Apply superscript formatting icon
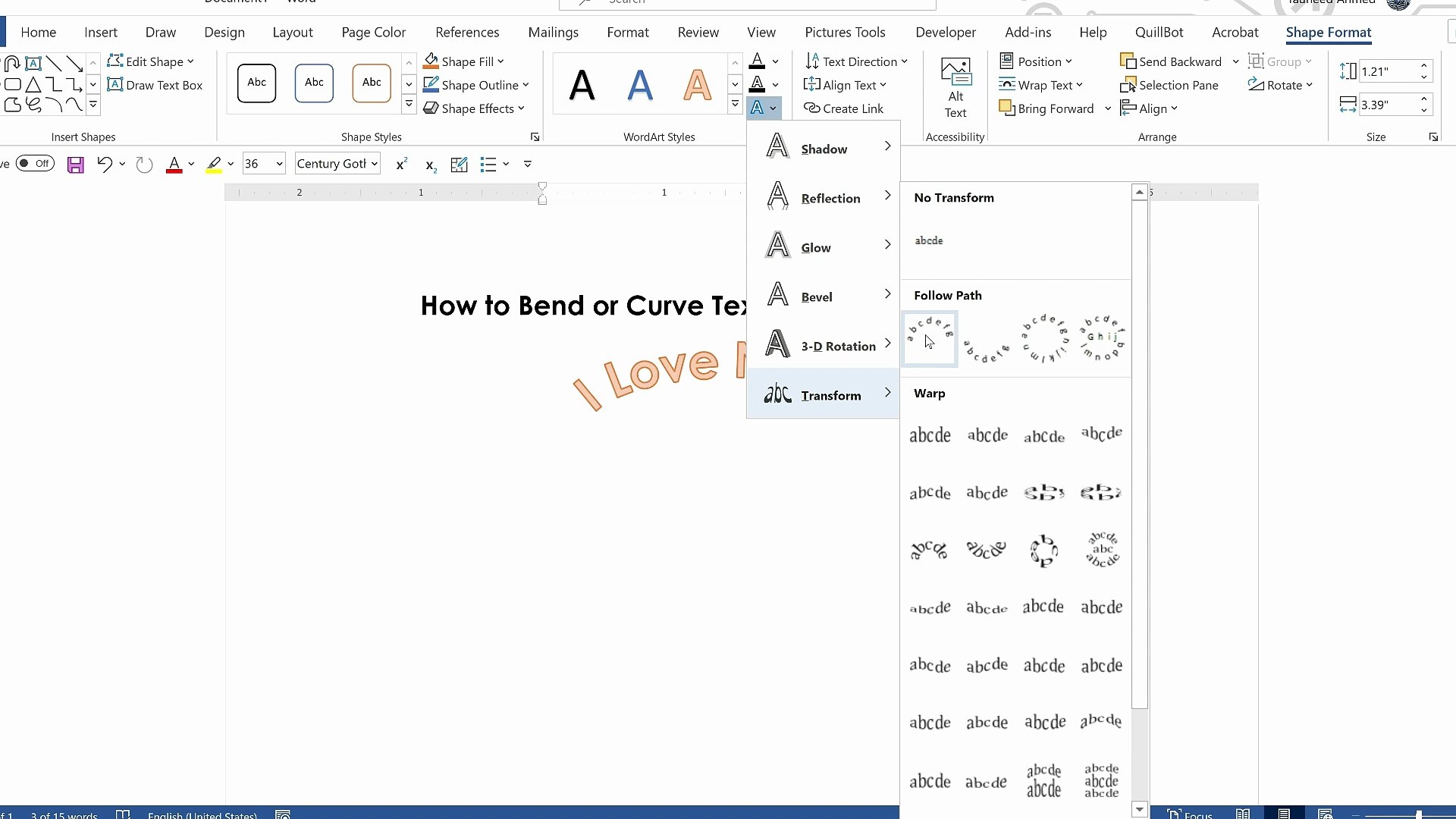Viewport: 1456px width, 819px height. coord(402,165)
